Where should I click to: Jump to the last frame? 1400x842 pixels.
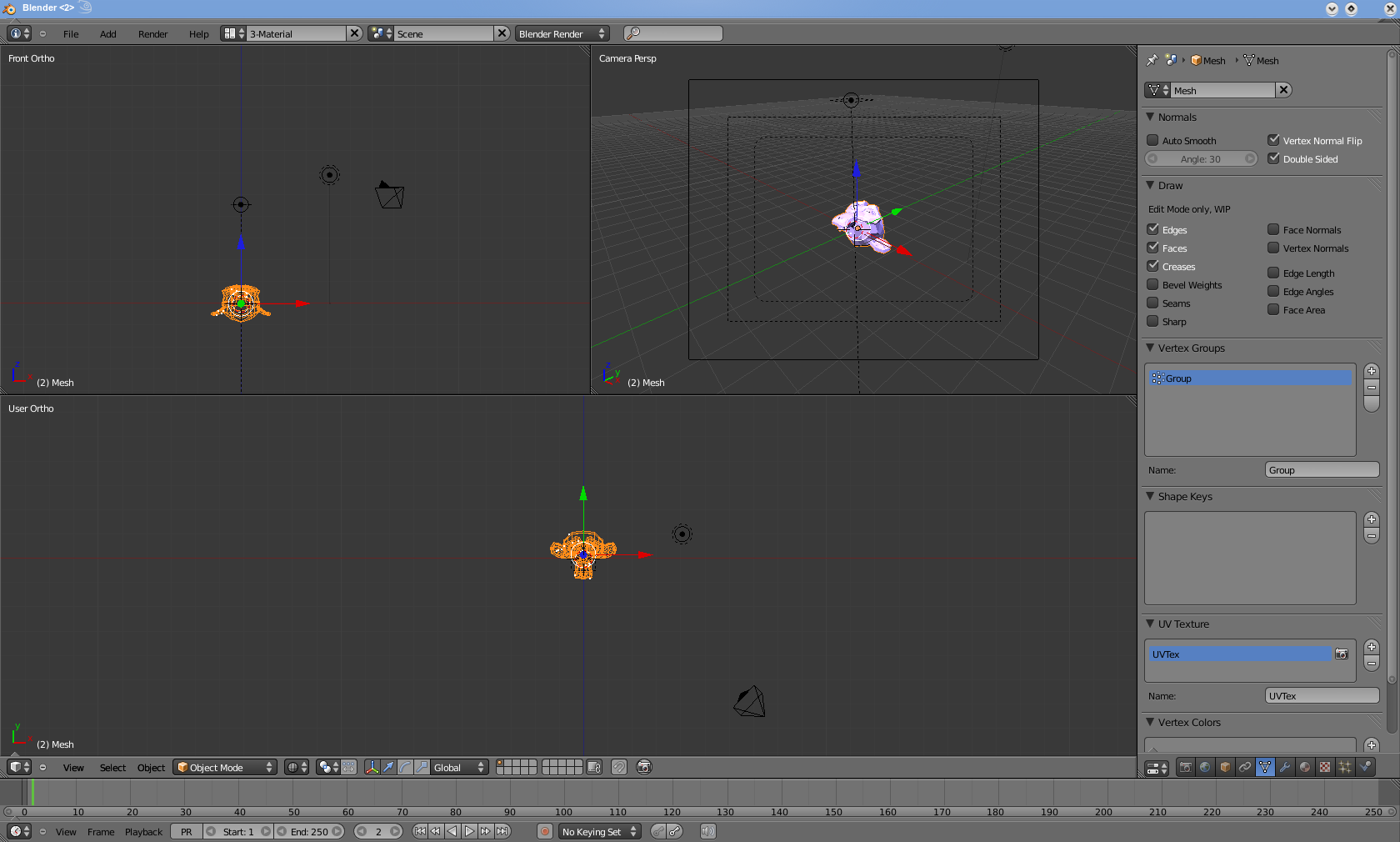pos(502,831)
